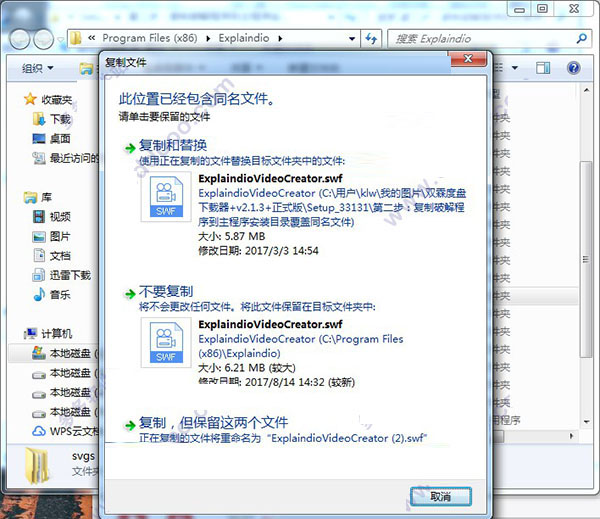The image size is (600, 519).
Task: Click the 取消 cancel button
Action: pyautogui.click(x=440, y=496)
